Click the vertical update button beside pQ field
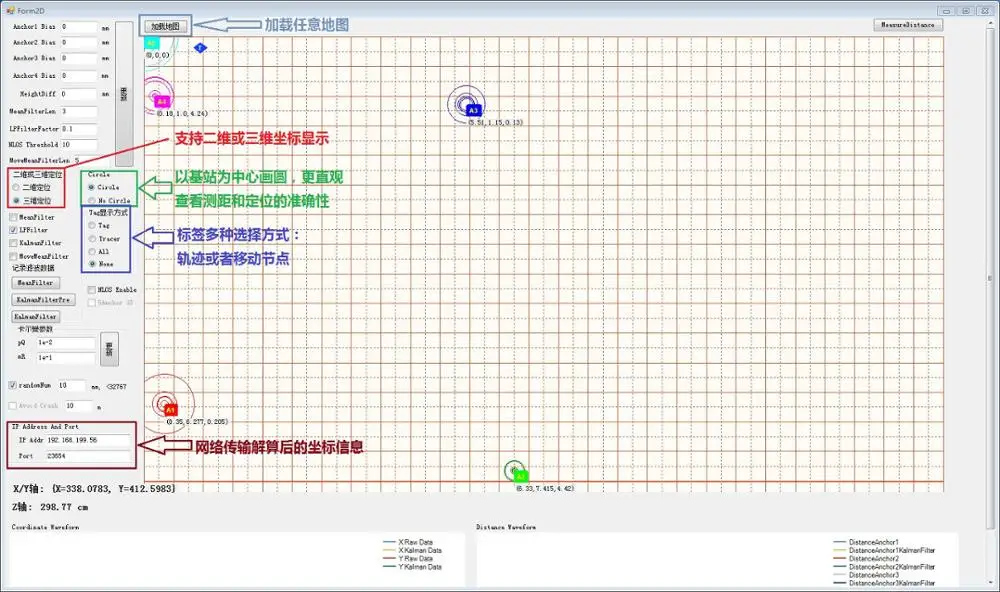Screen dimensions: 1000x592 [x=109, y=349]
